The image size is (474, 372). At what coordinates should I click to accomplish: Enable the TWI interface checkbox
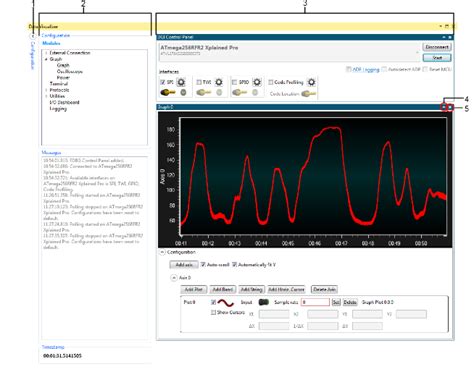coord(199,82)
